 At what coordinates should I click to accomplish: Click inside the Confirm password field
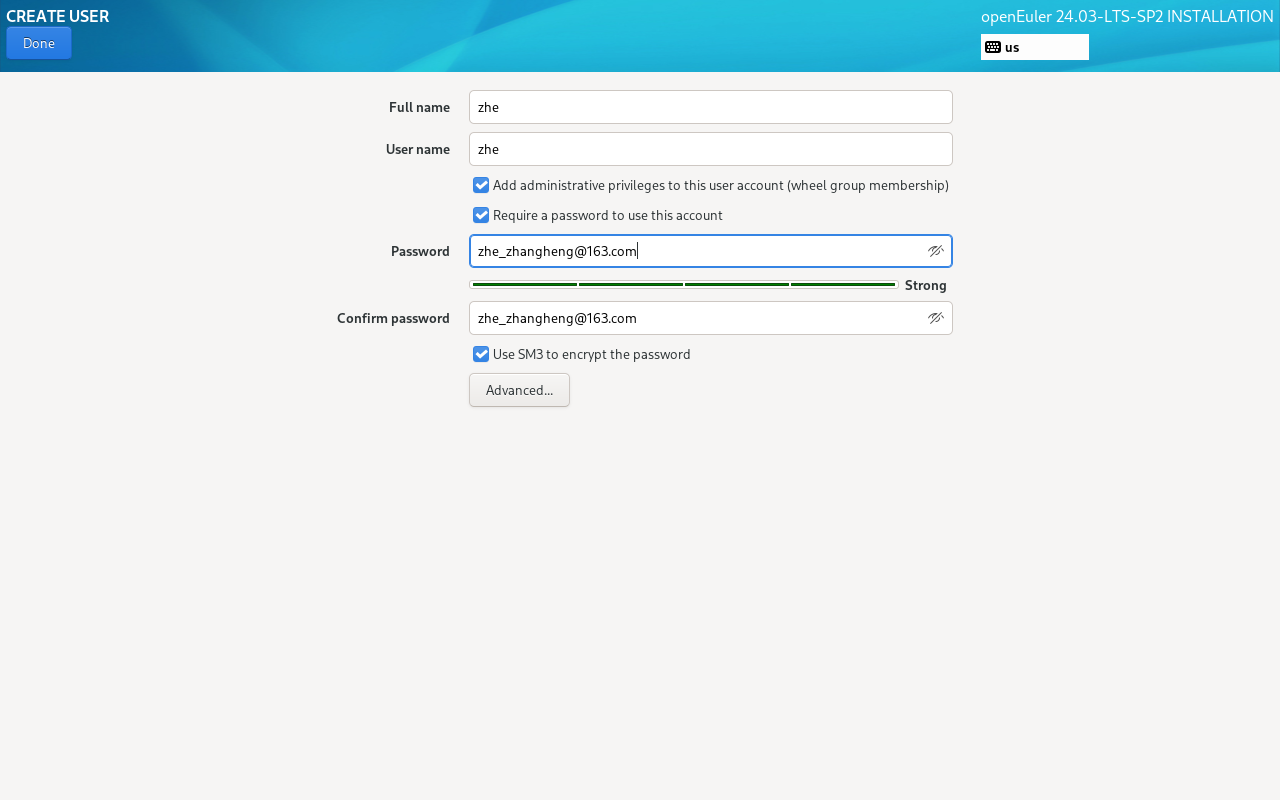point(690,318)
